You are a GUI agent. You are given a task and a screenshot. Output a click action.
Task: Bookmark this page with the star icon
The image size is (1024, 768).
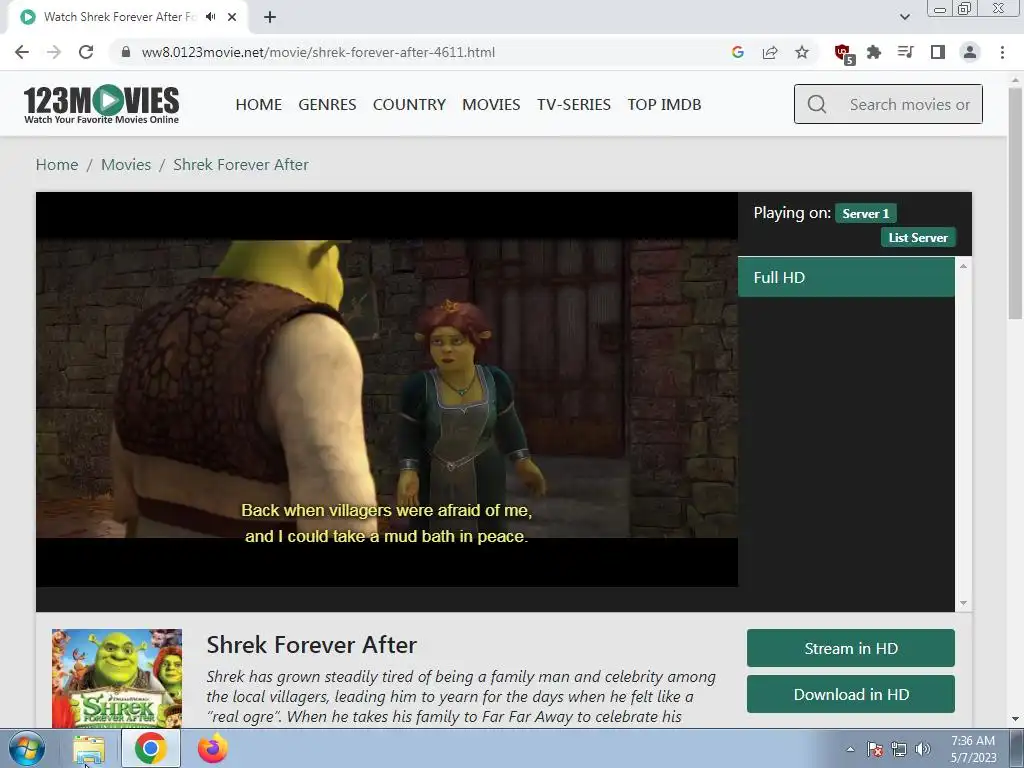(x=802, y=52)
